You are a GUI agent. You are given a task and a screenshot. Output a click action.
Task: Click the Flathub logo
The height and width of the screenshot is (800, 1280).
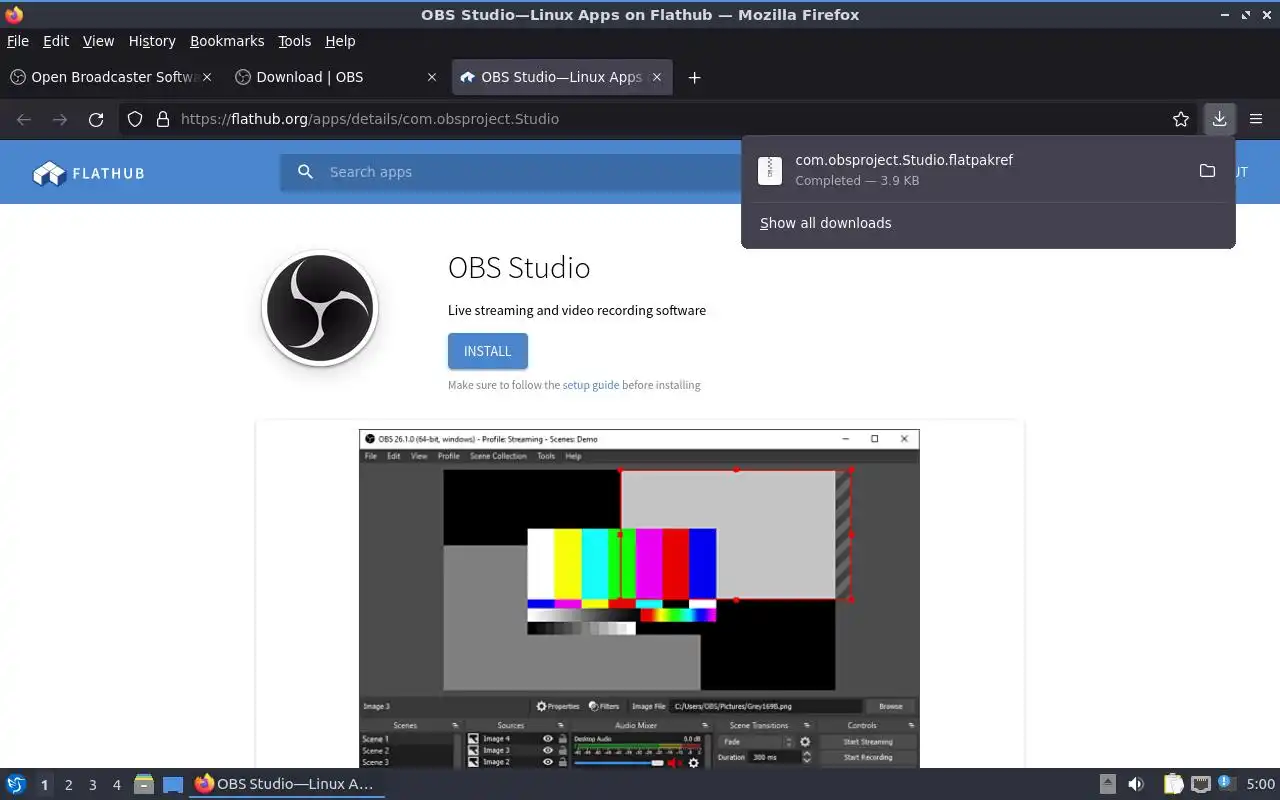[89, 173]
